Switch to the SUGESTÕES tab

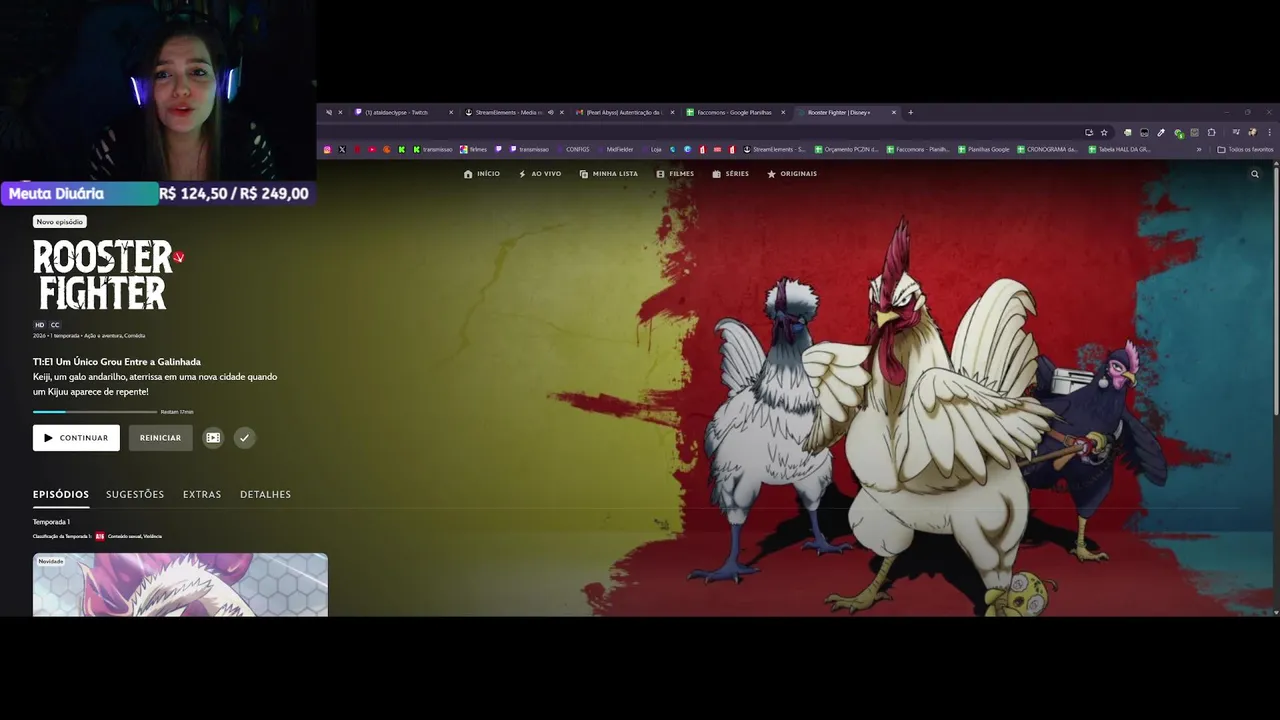[x=135, y=494]
